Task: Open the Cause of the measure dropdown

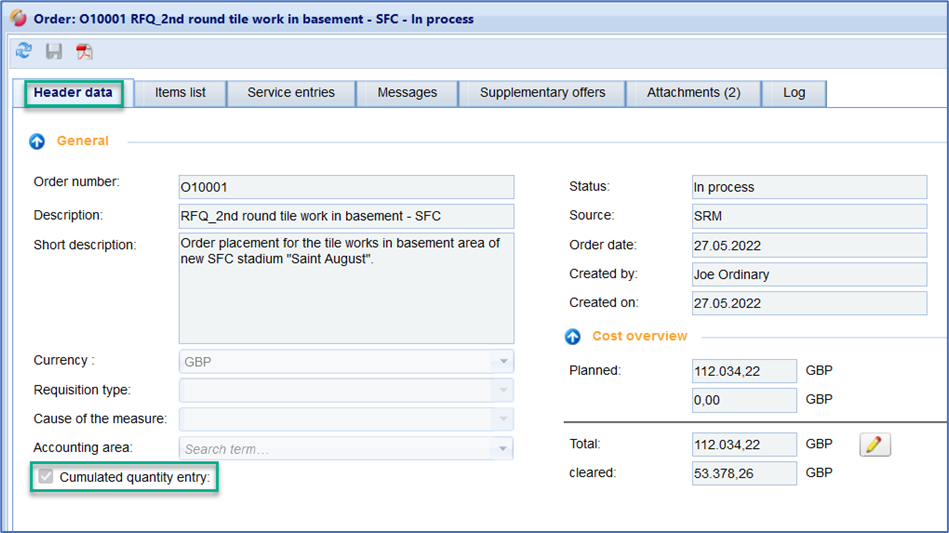Action: pyautogui.click(x=504, y=419)
